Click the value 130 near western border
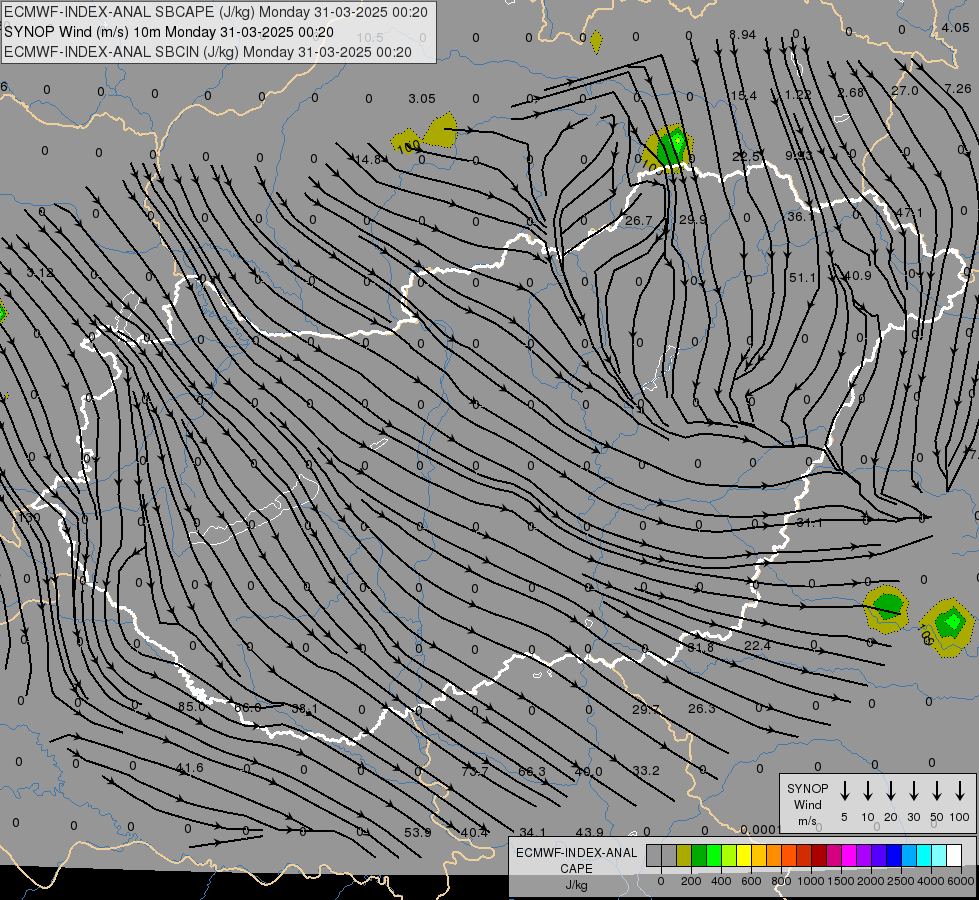 [x=29, y=517]
